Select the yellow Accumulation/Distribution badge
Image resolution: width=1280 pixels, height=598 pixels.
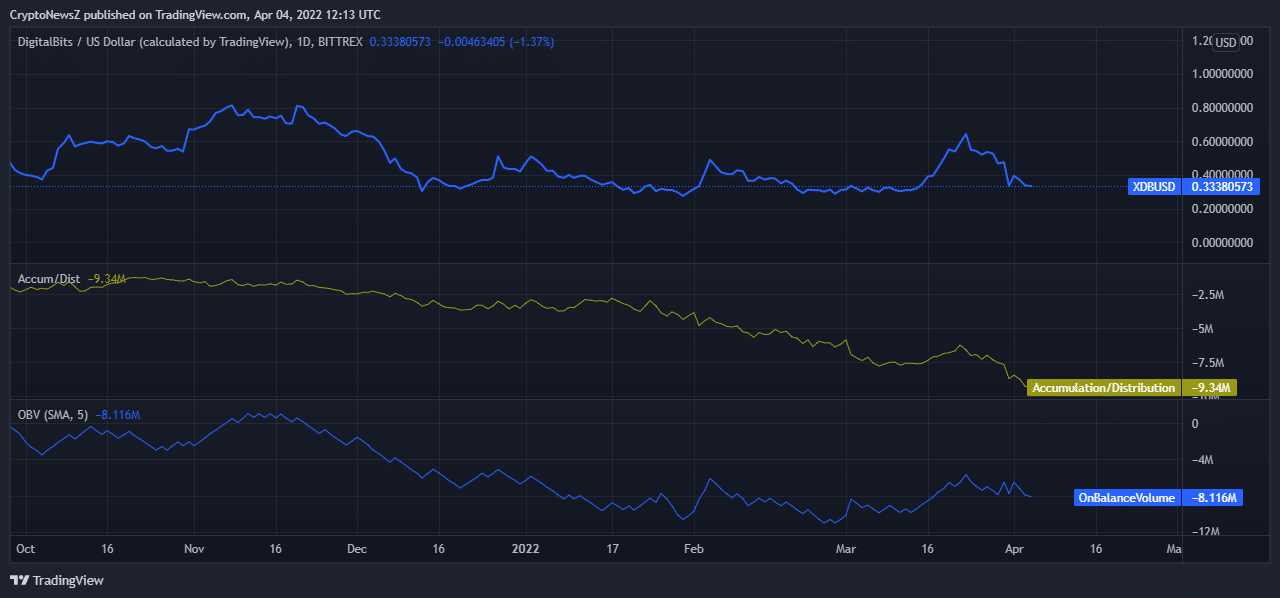click(x=1104, y=387)
